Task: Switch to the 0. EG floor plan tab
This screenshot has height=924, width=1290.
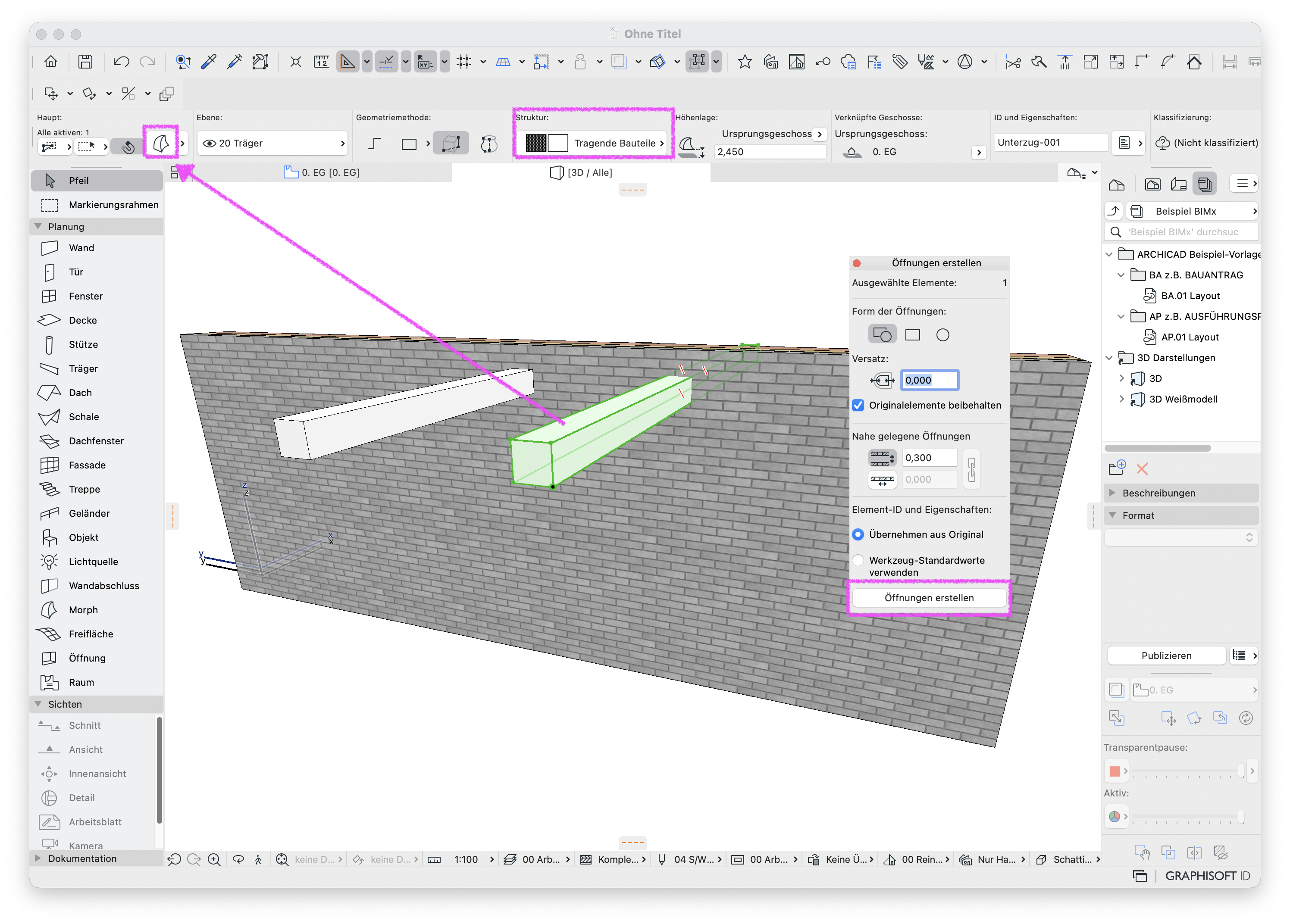Action: tap(322, 172)
